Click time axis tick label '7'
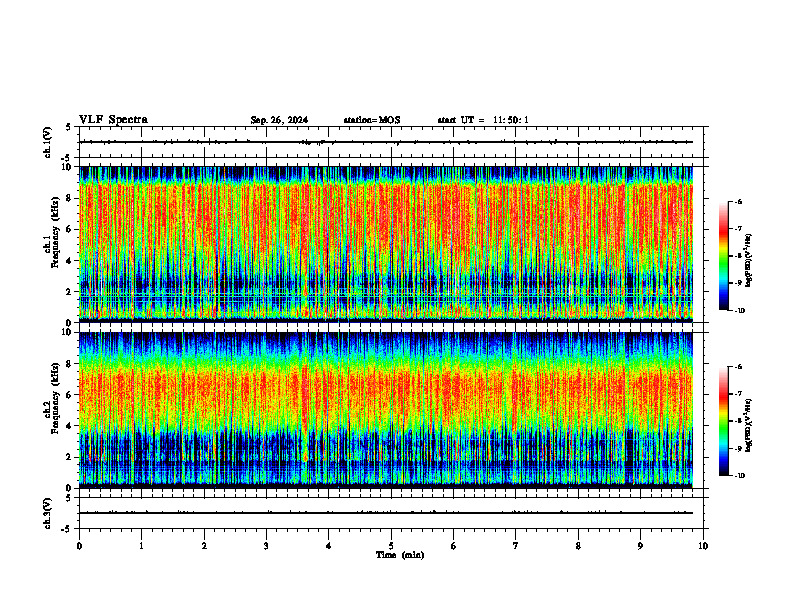 point(516,546)
